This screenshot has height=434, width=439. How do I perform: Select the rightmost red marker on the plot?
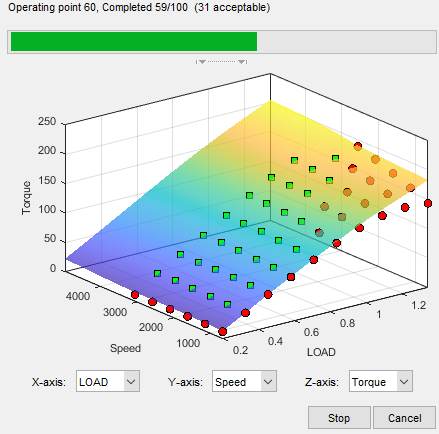[428, 203]
